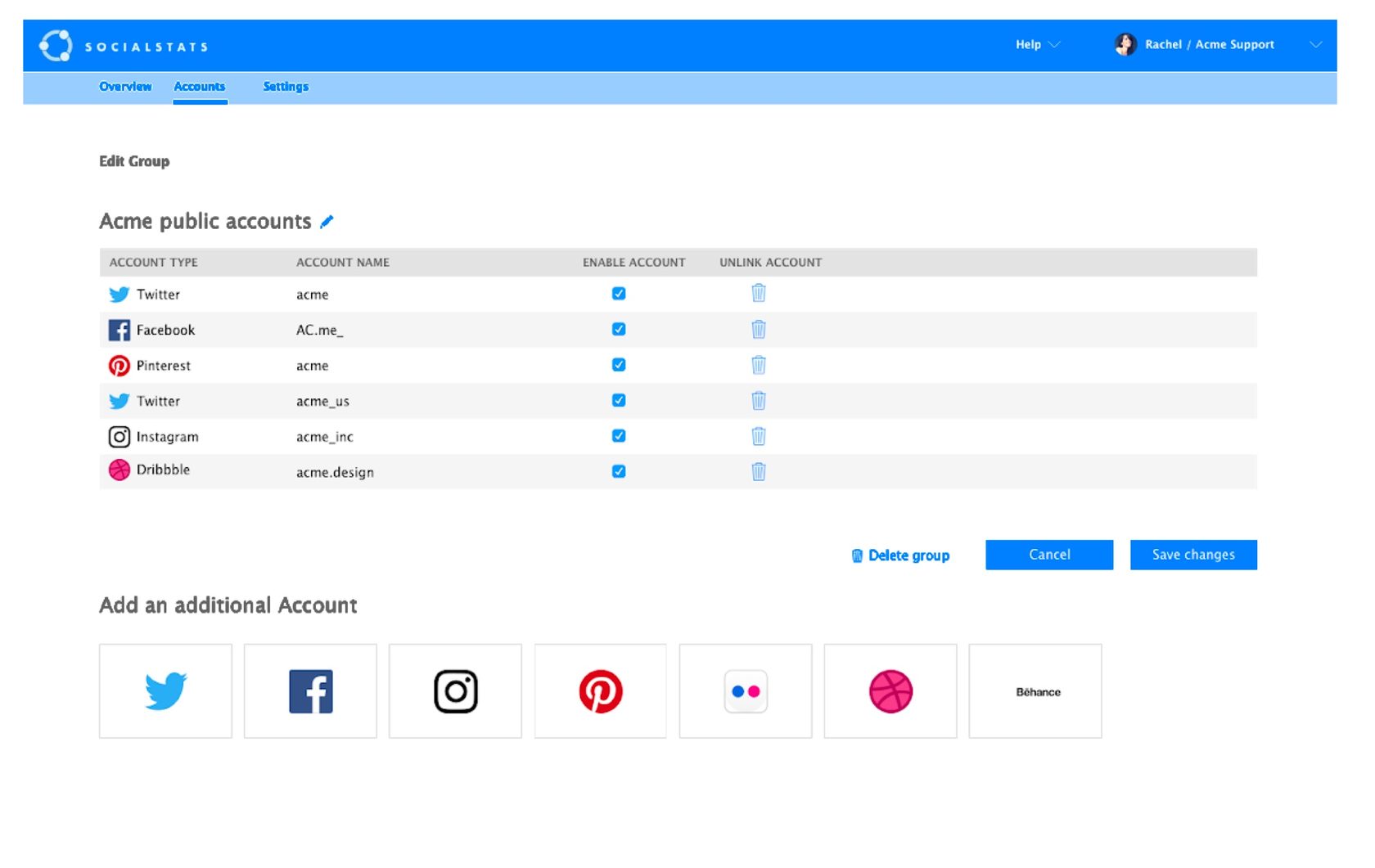Image resolution: width=1375 pixels, height=868 pixels.
Task: Click the pencil icon to rename group
Action: coord(327,222)
